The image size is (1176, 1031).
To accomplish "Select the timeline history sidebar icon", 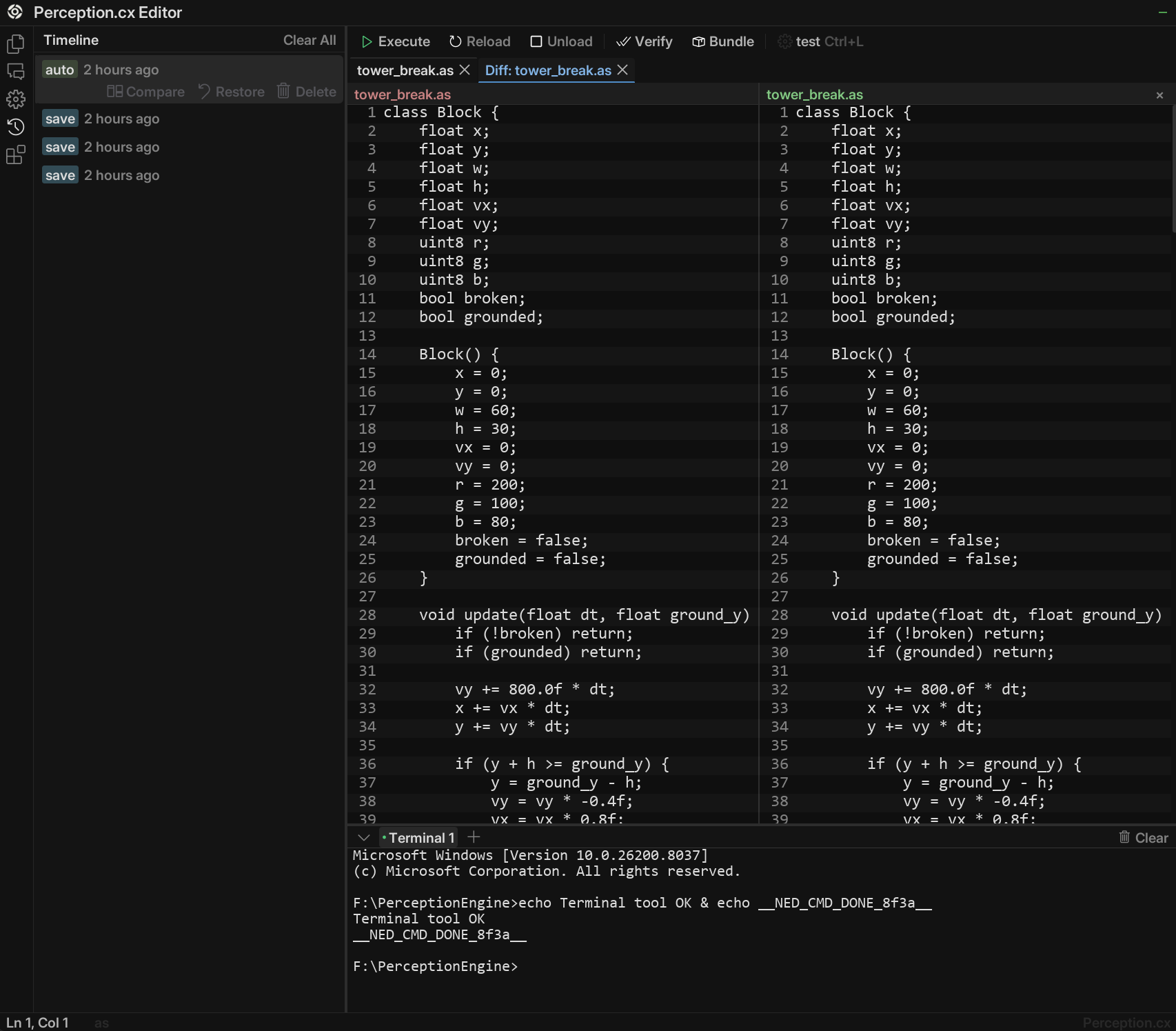I will coord(15,127).
